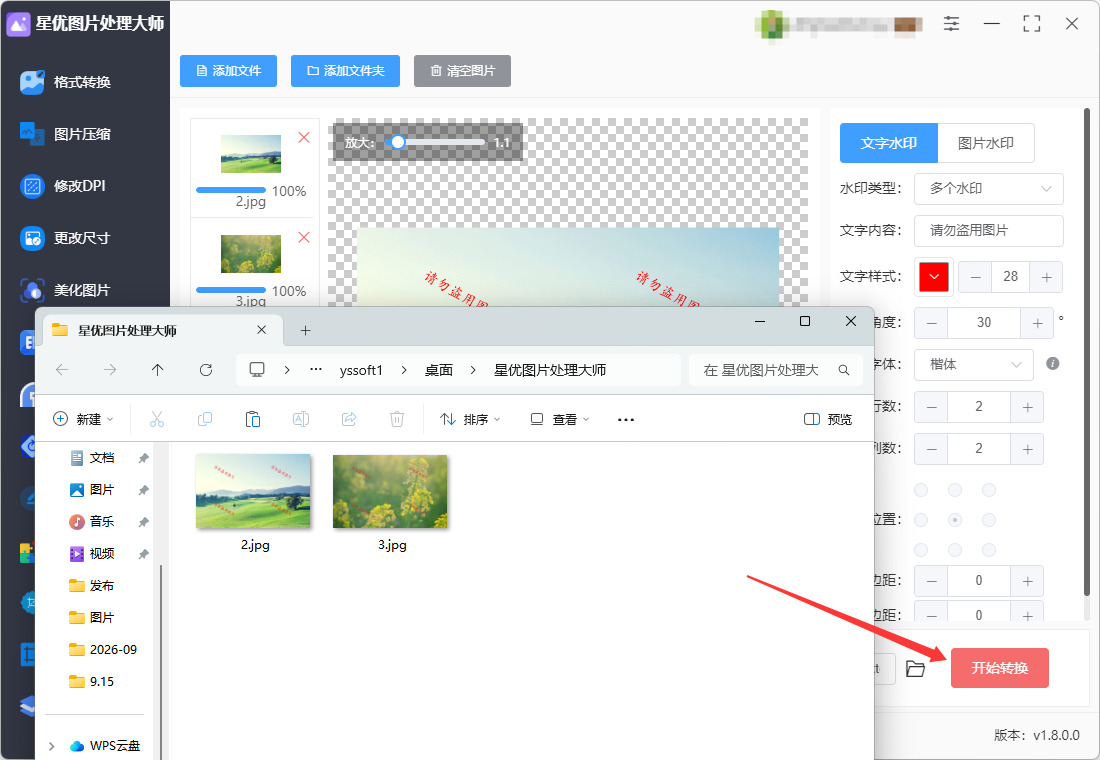Open 更改尺寸 in the app sidebar

(65, 238)
